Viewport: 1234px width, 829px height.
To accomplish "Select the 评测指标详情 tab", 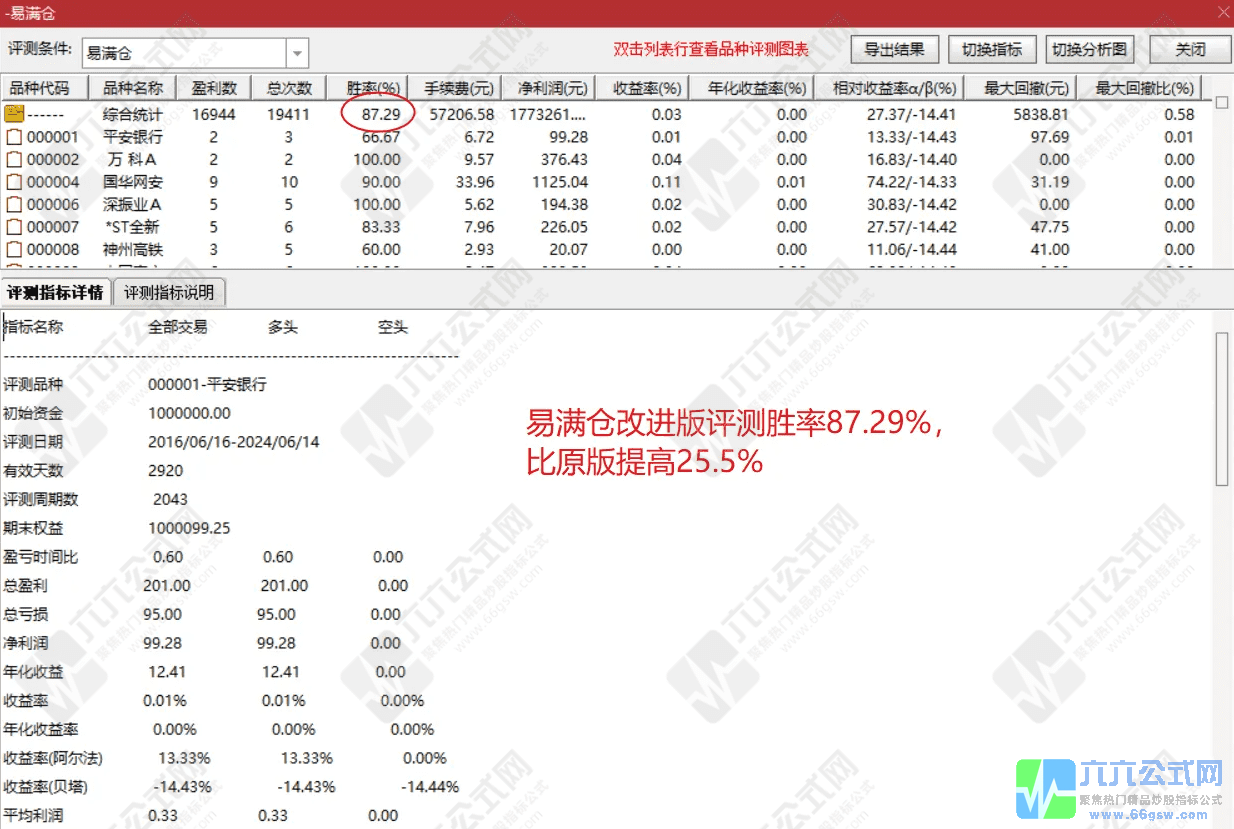I will coord(56,293).
